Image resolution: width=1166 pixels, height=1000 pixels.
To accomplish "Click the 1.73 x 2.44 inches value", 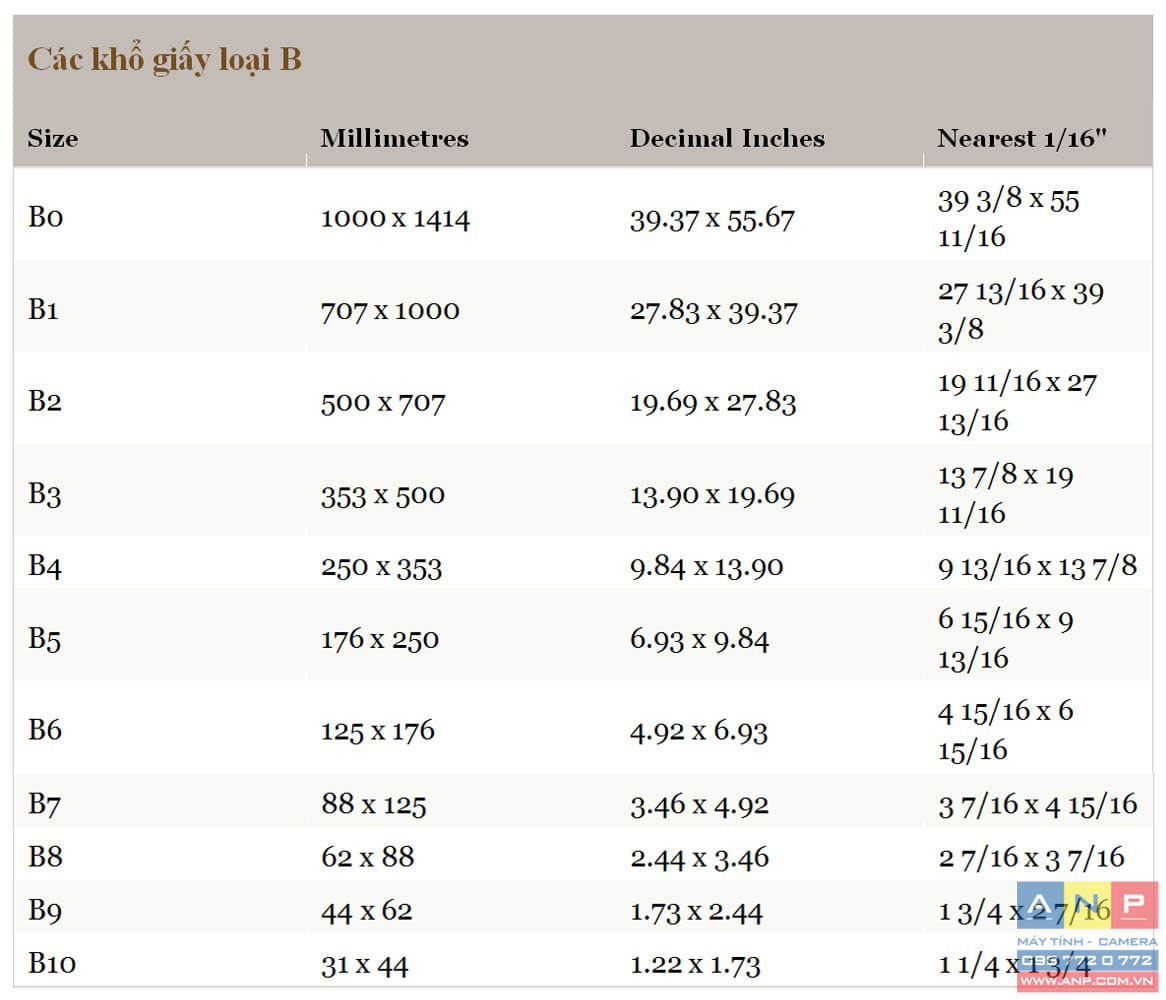I will [696, 912].
